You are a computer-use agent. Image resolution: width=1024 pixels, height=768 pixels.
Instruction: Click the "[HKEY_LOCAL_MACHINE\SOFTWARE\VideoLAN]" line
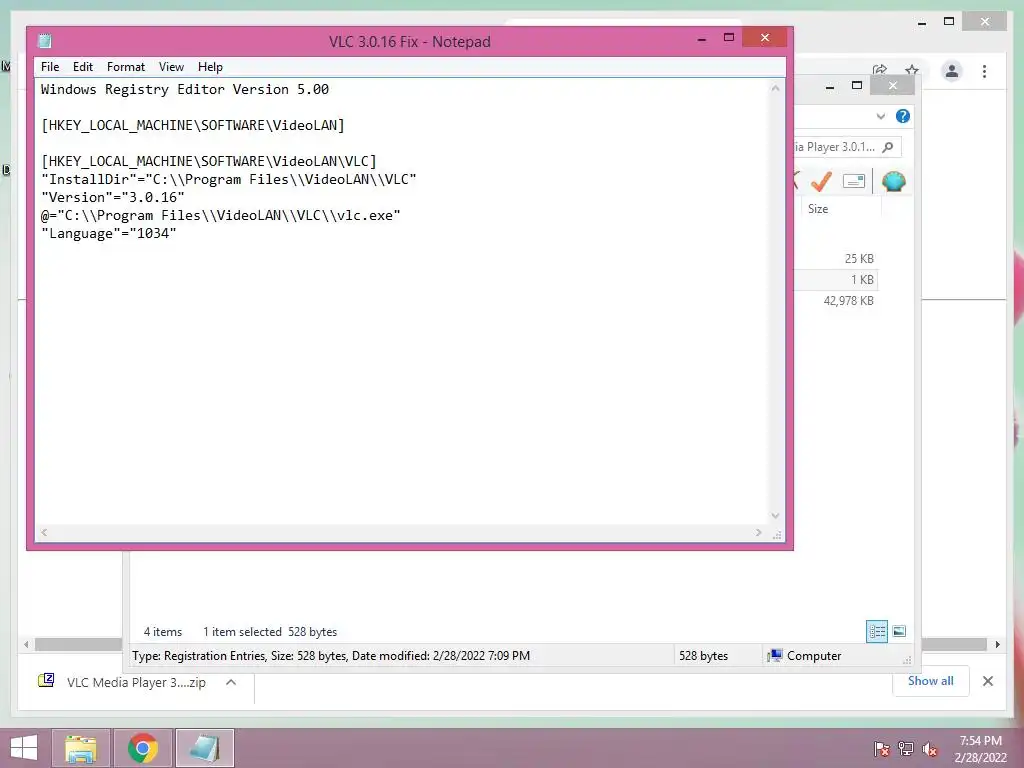(193, 125)
